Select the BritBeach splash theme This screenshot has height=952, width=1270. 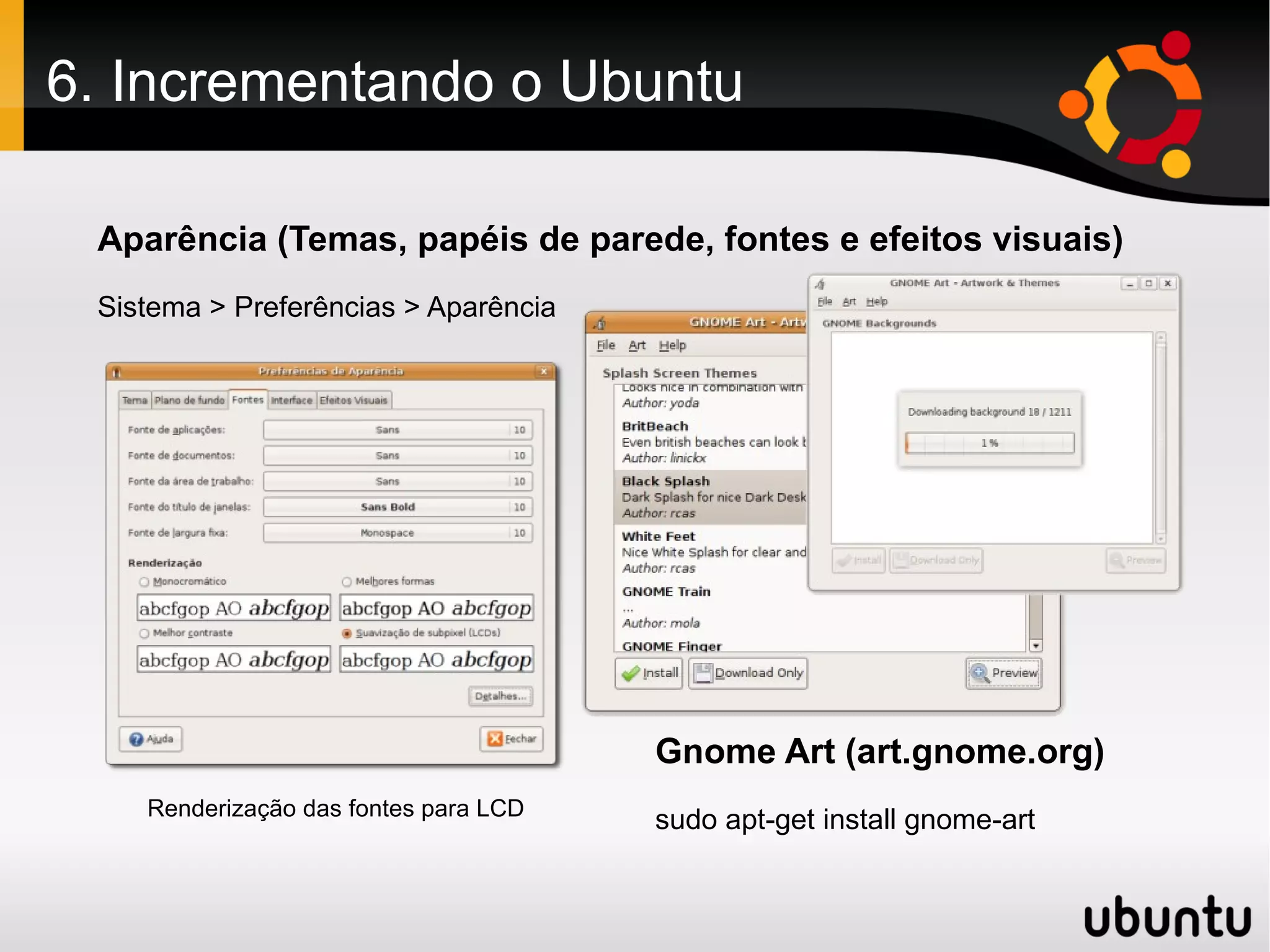711,442
